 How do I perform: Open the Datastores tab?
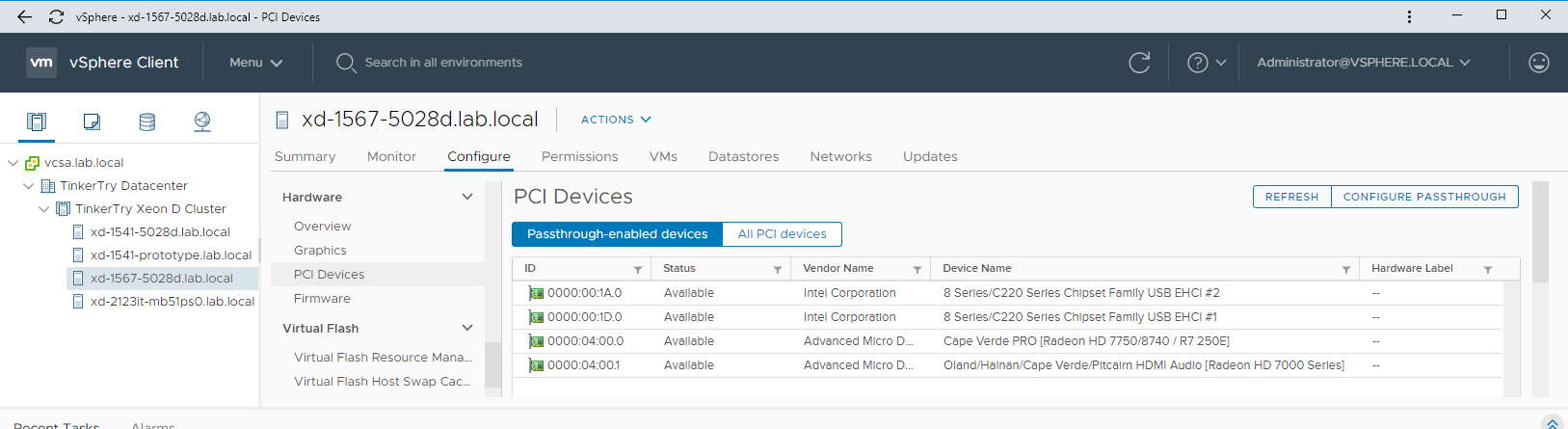[743, 156]
